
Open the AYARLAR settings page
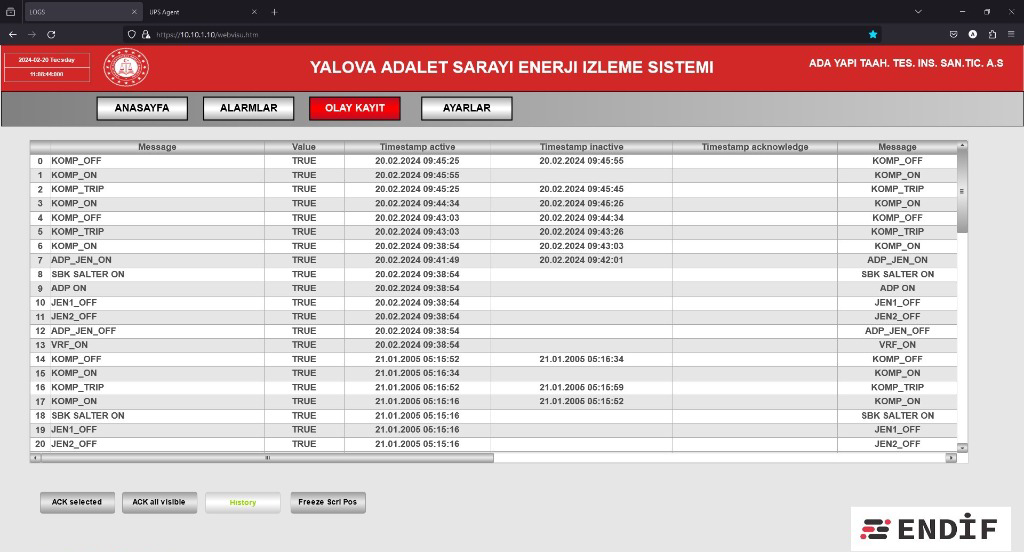click(467, 108)
